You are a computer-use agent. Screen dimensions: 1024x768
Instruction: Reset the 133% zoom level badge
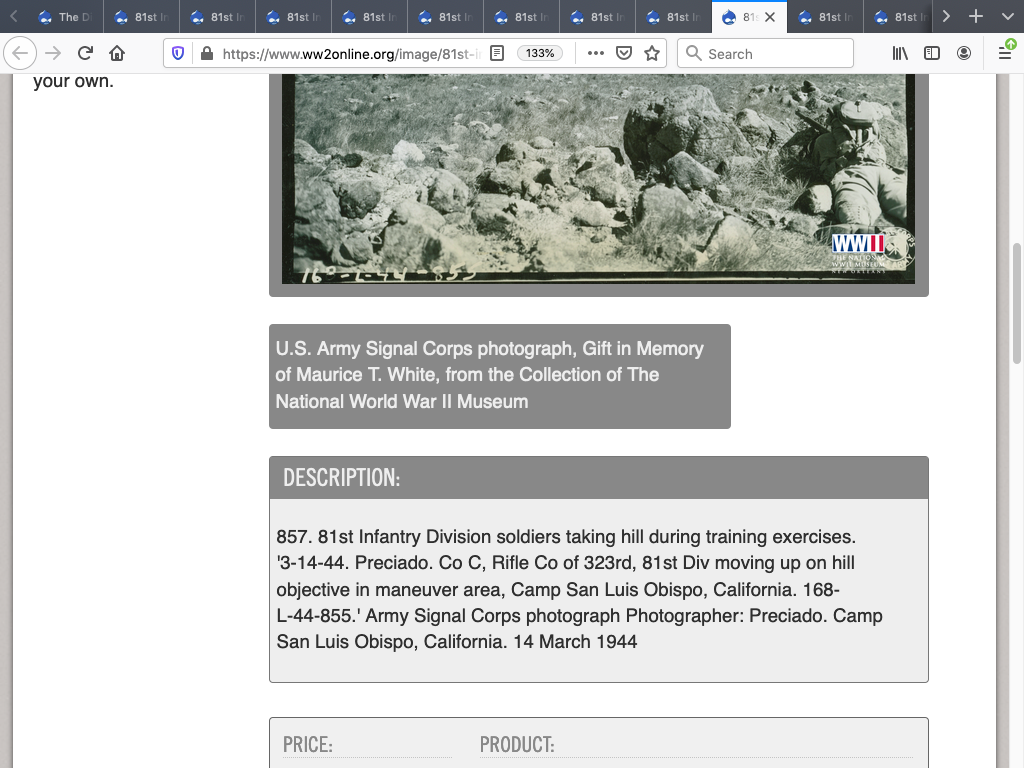pyautogui.click(x=540, y=53)
